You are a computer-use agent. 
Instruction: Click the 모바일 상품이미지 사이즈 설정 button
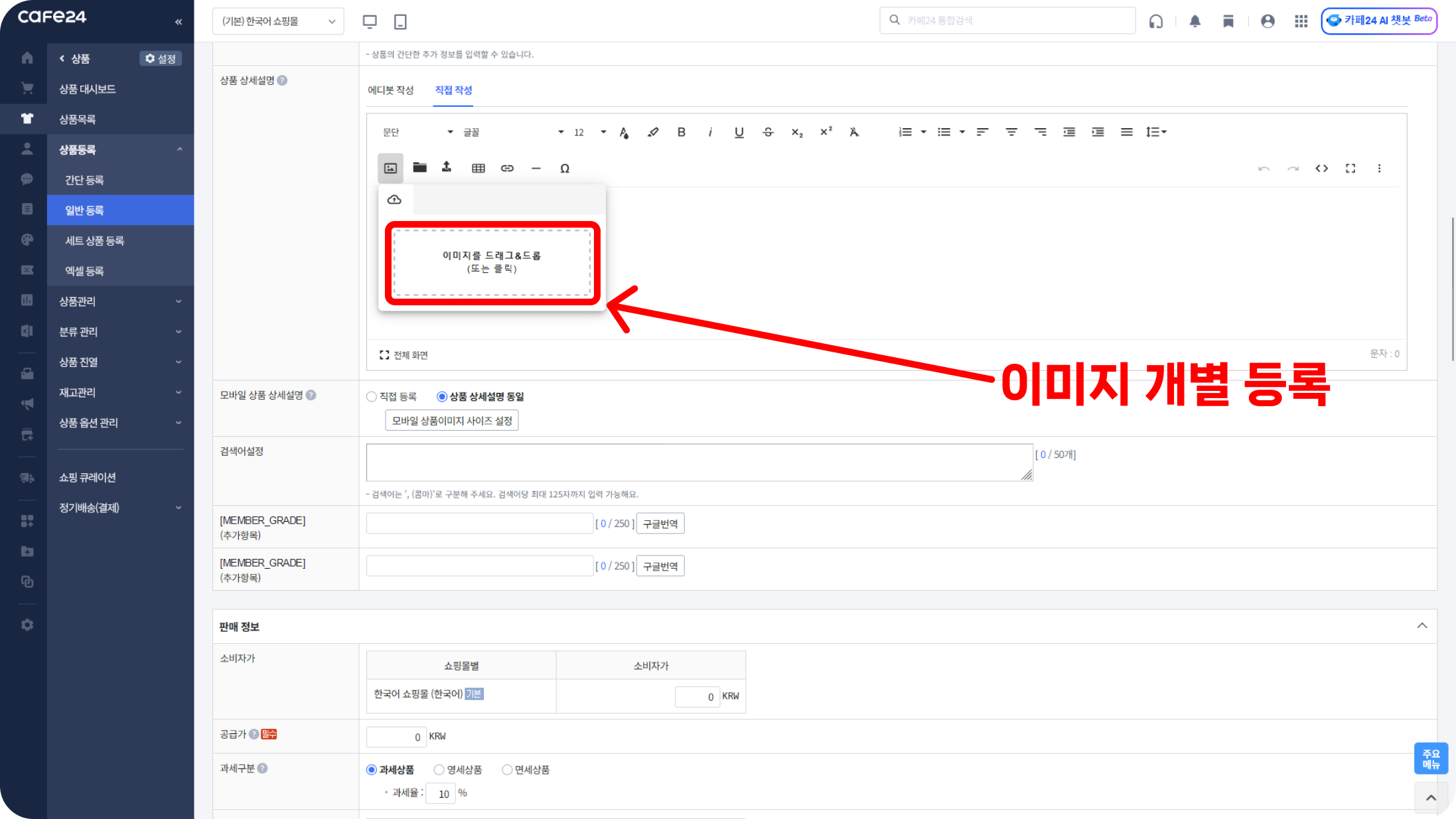(451, 420)
